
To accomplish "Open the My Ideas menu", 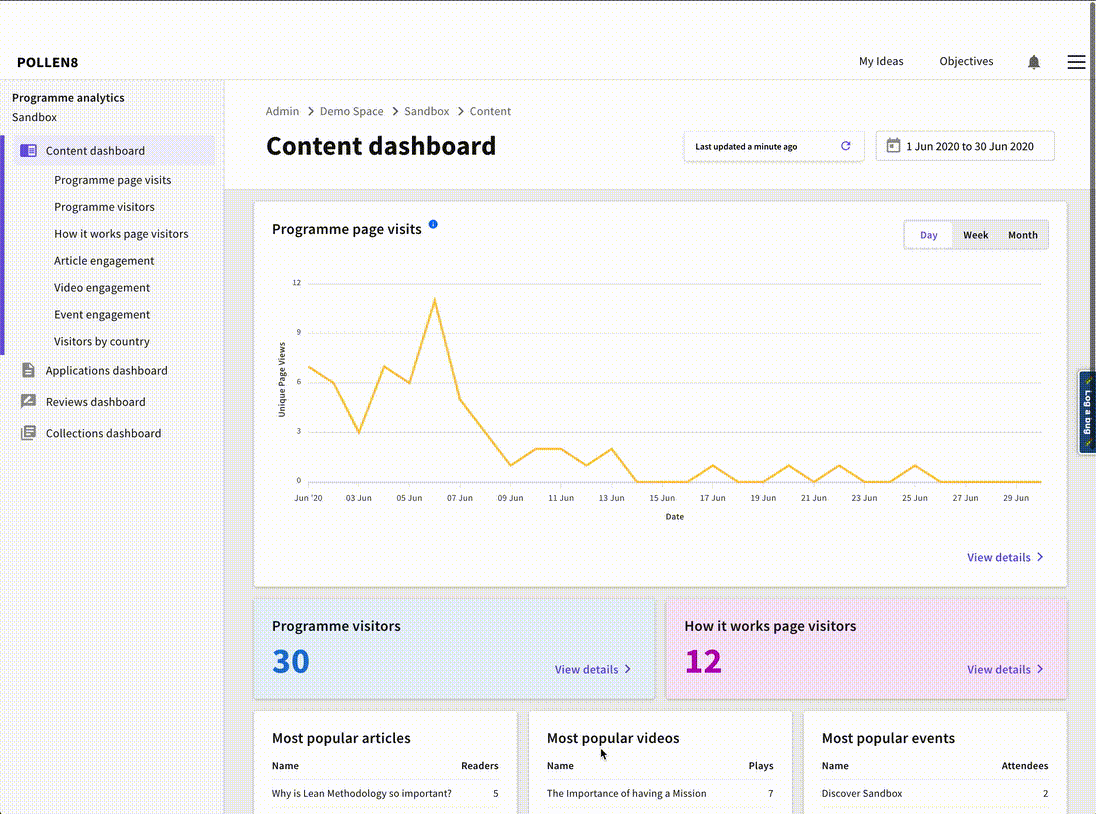I will coord(881,61).
